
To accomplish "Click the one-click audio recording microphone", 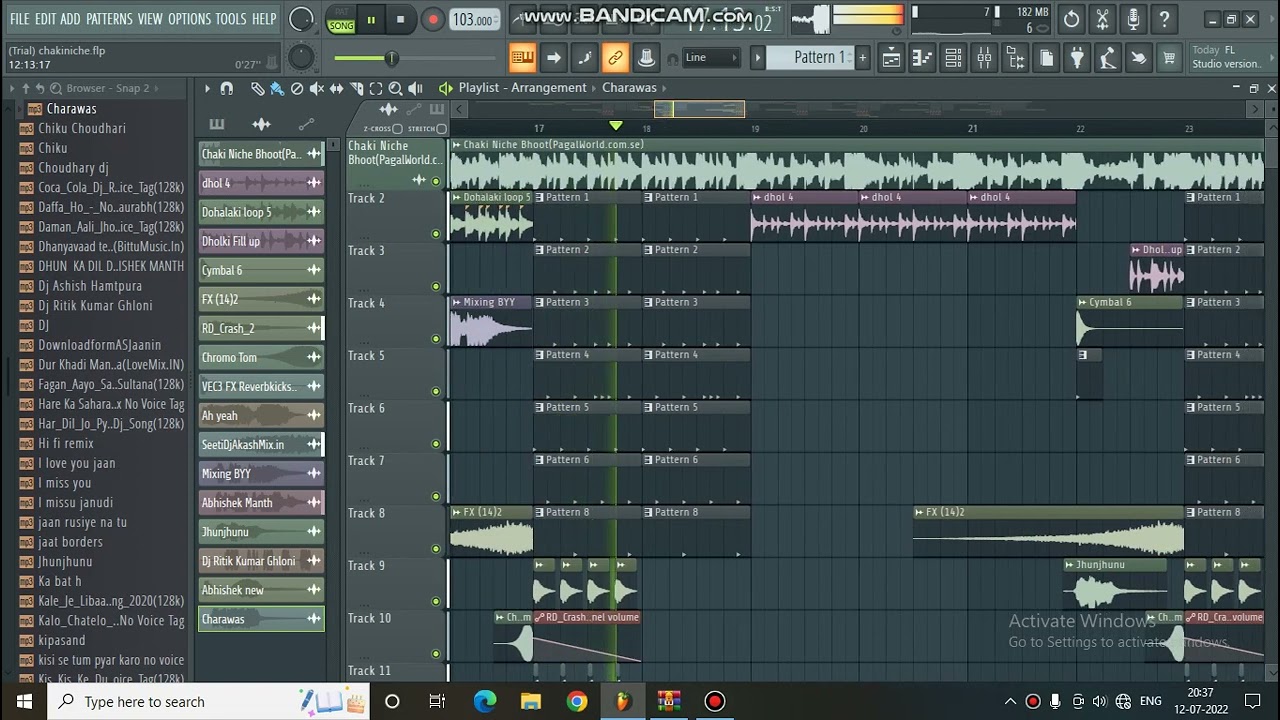I will click(1133, 19).
